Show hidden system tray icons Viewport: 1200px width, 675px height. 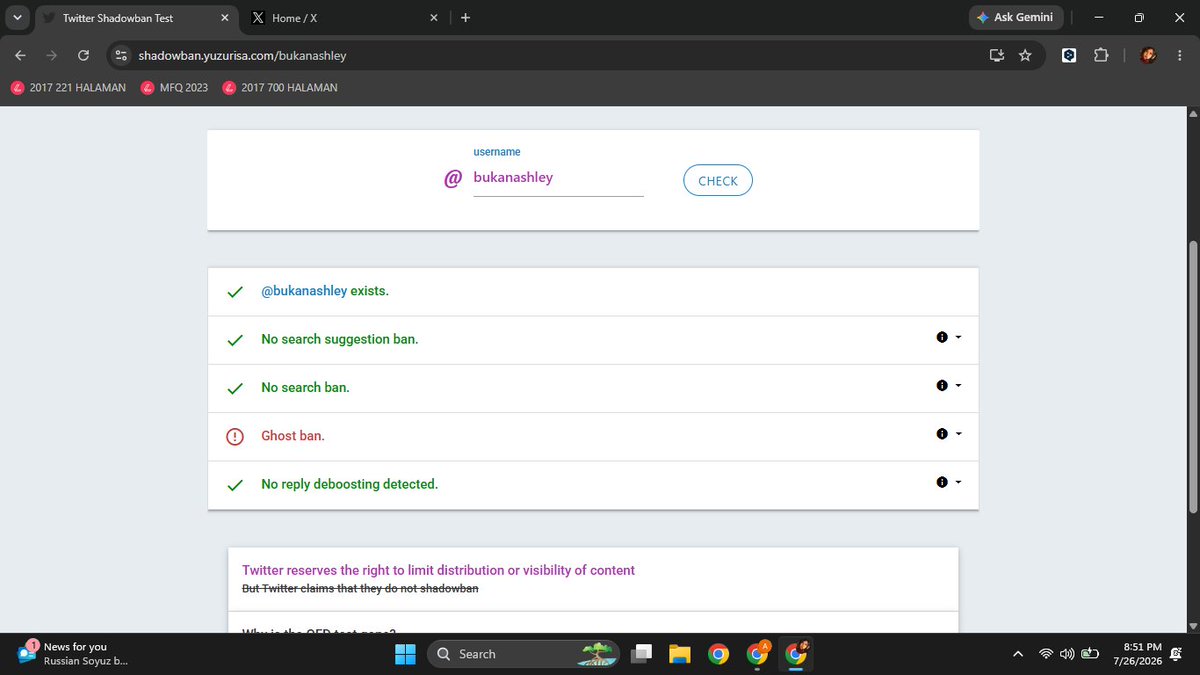[1018, 654]
